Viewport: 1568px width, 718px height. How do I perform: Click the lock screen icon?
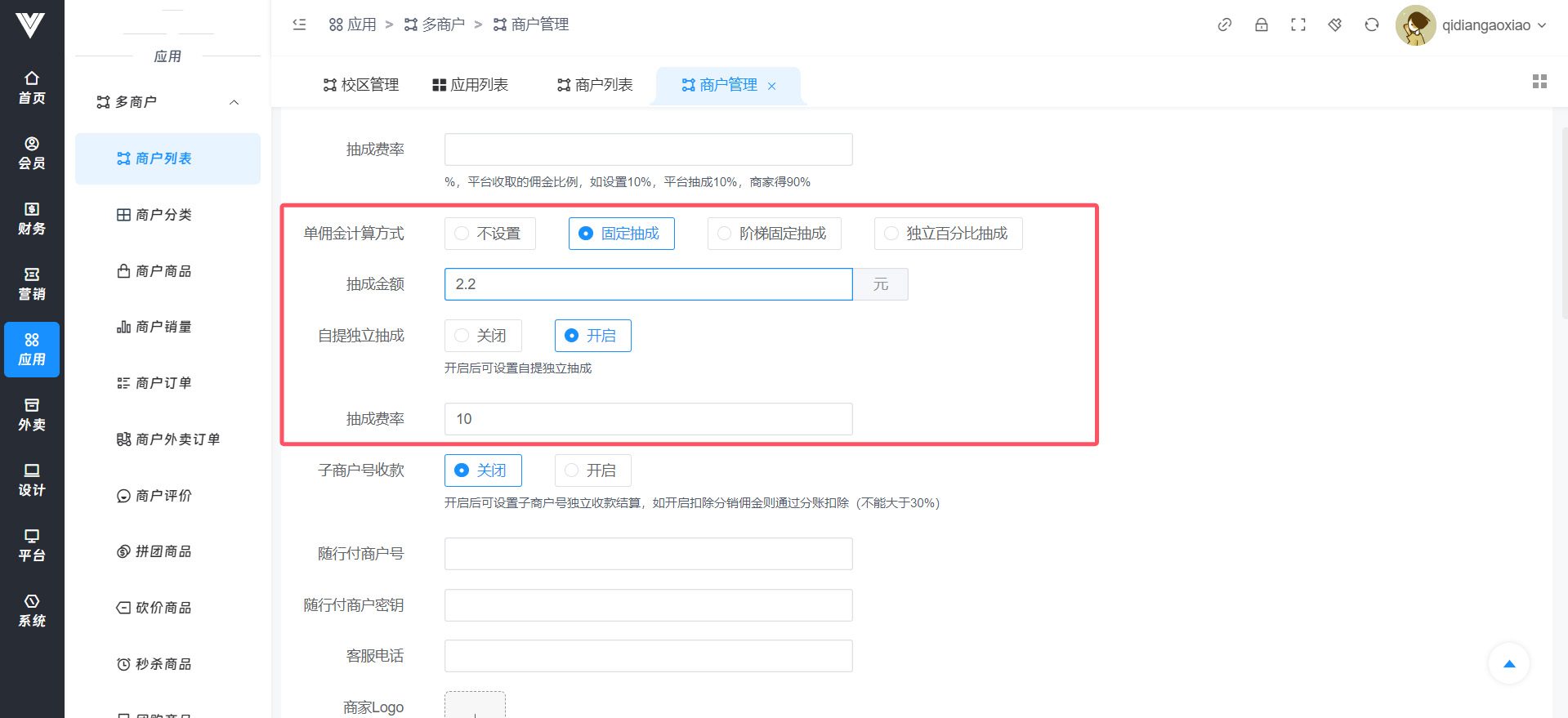(1261, 25)
